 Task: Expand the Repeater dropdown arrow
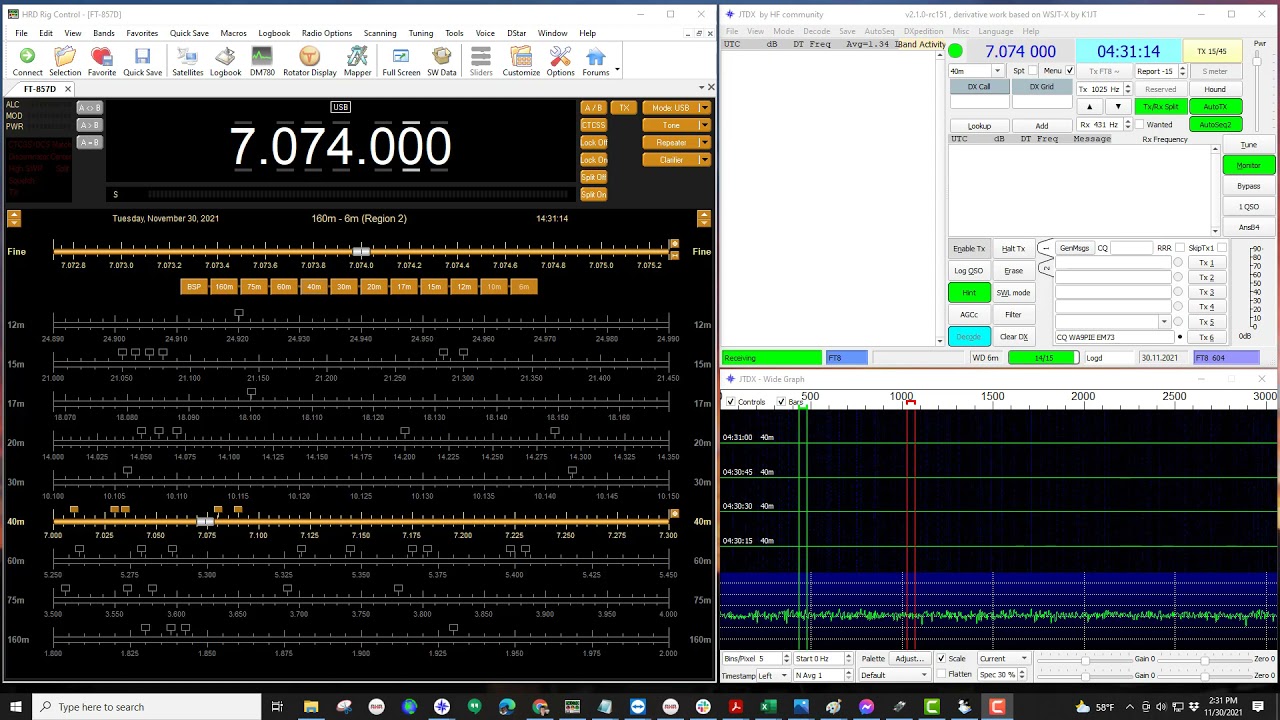pos(705,143)
